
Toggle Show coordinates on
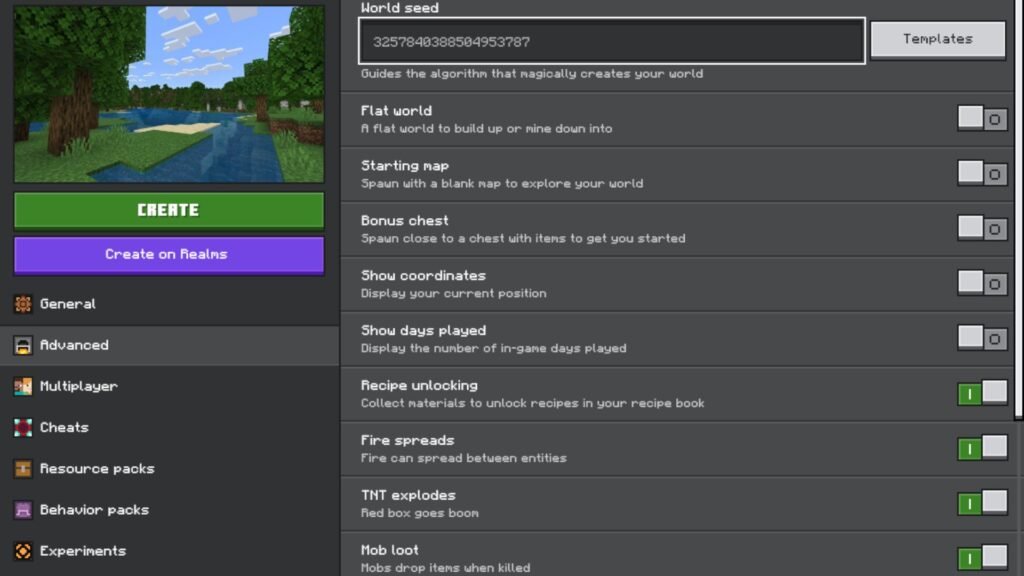click(x=982, y=283)
